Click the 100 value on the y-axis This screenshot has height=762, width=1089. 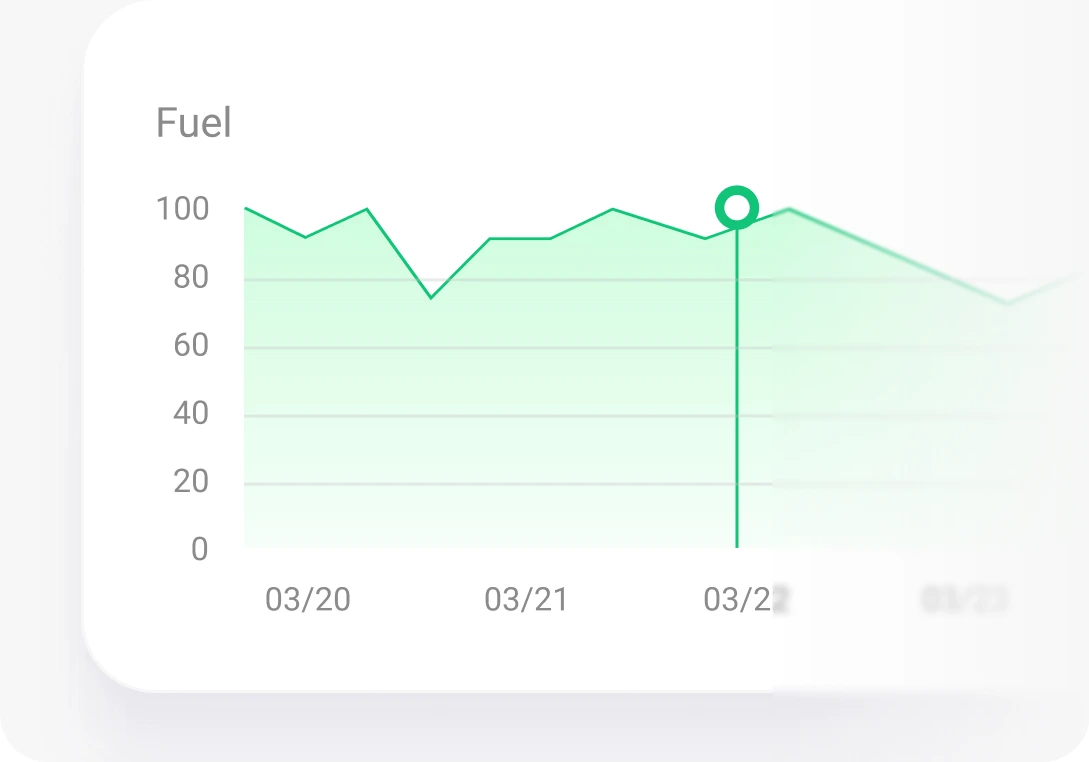pos(182,209)
